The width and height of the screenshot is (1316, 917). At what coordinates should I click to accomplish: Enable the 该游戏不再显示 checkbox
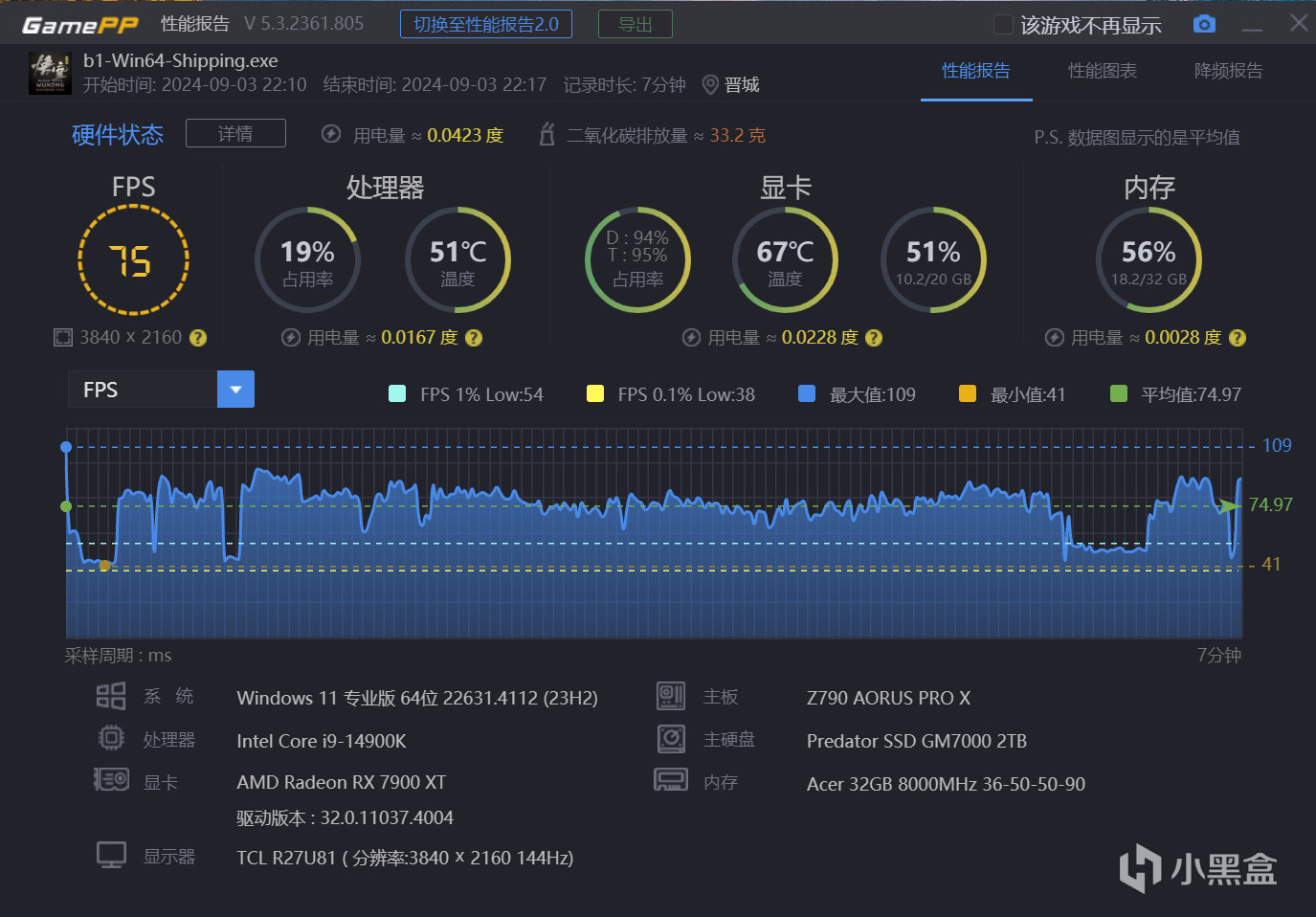pos(1003,25)
